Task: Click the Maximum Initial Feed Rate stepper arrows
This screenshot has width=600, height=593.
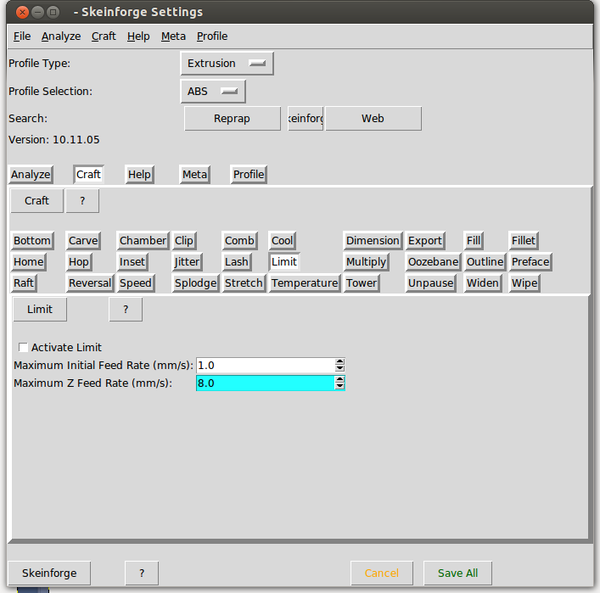Action: coord(340,366)
